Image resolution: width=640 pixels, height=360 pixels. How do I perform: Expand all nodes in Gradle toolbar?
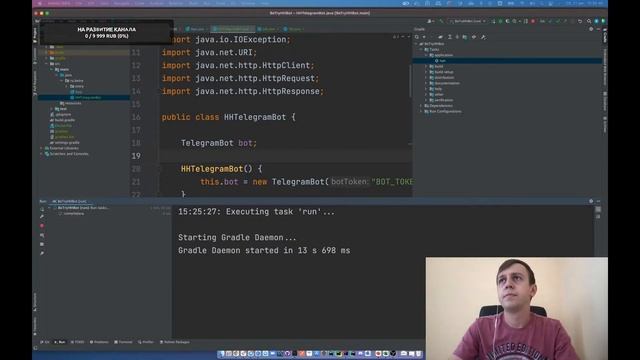[x=449, y=37]
